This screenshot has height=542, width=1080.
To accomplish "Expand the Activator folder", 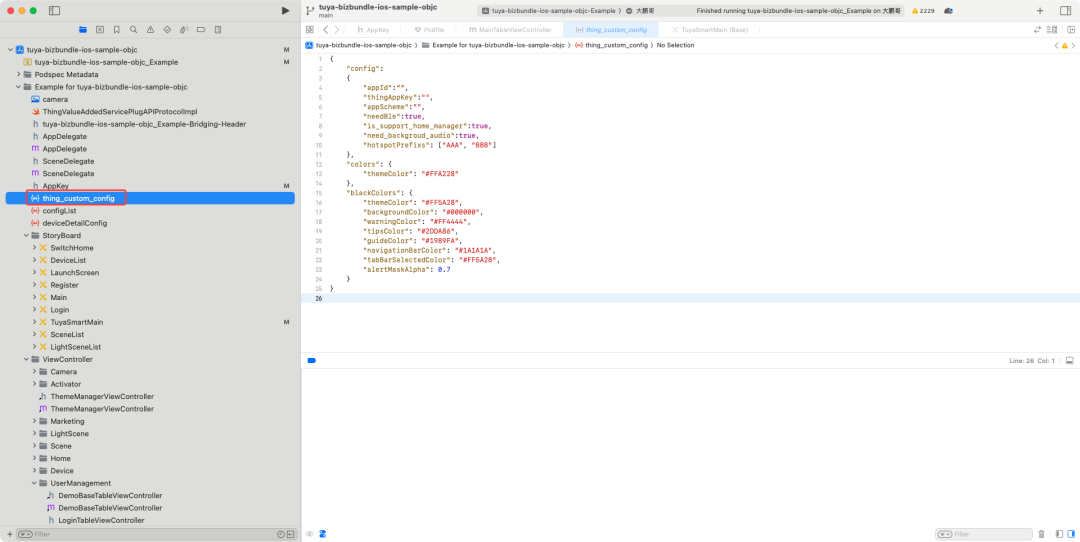I will 34,384.
